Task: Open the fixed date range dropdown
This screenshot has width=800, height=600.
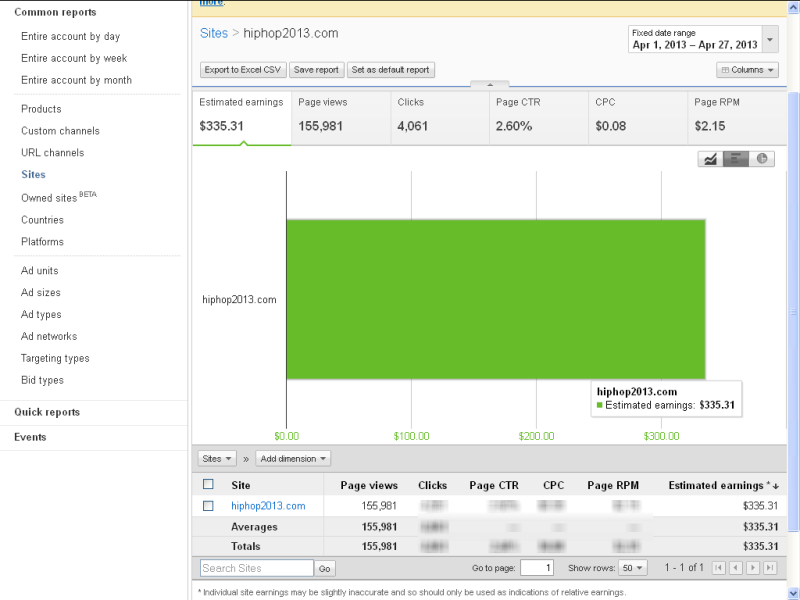Action: pos(703,39)
